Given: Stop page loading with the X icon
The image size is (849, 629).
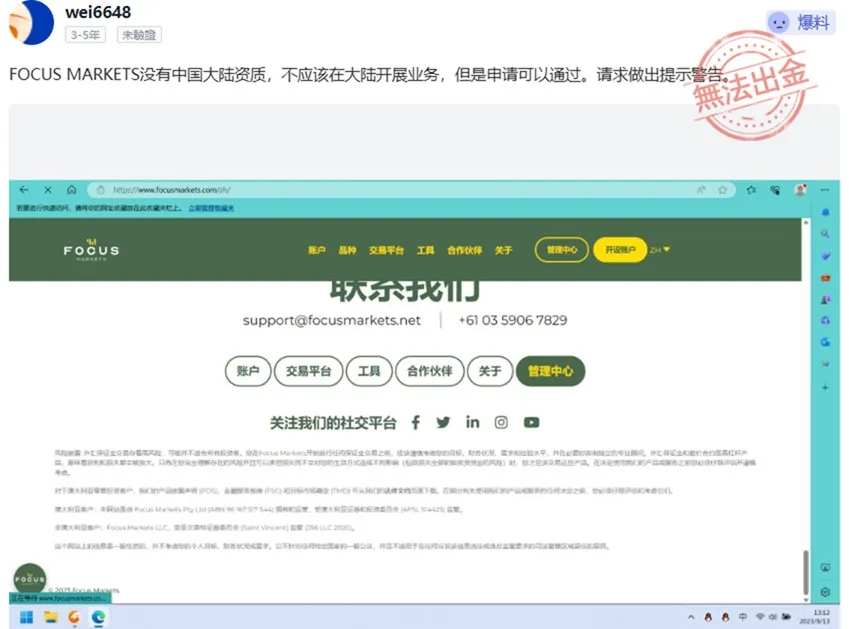Looking at the screenshot, I should (x=48, y=190).
